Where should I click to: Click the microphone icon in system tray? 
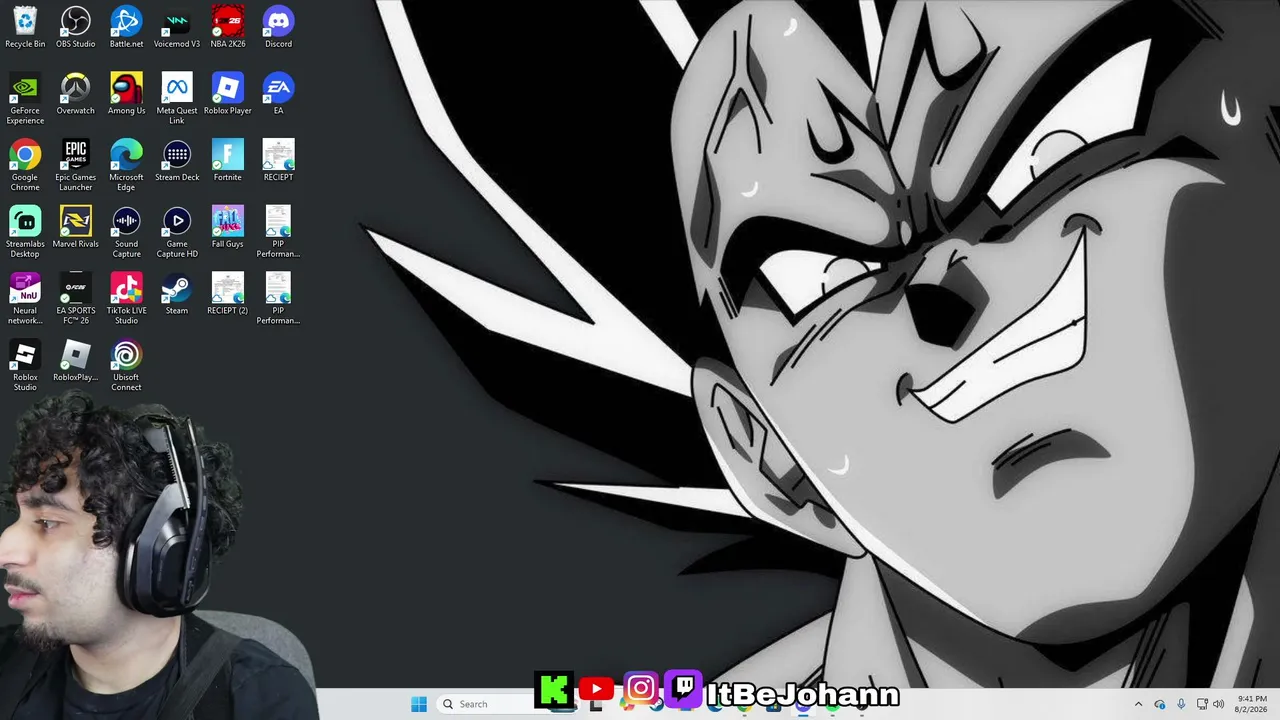1181,704
